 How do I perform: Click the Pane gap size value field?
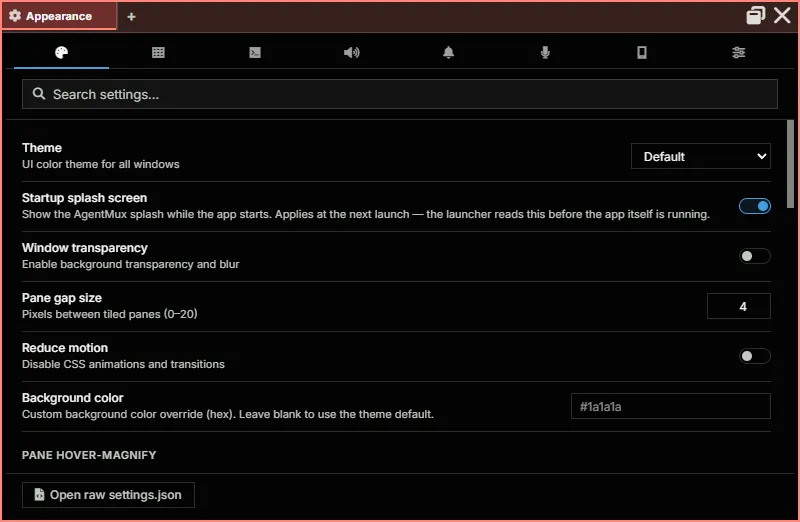pos(739,306)
